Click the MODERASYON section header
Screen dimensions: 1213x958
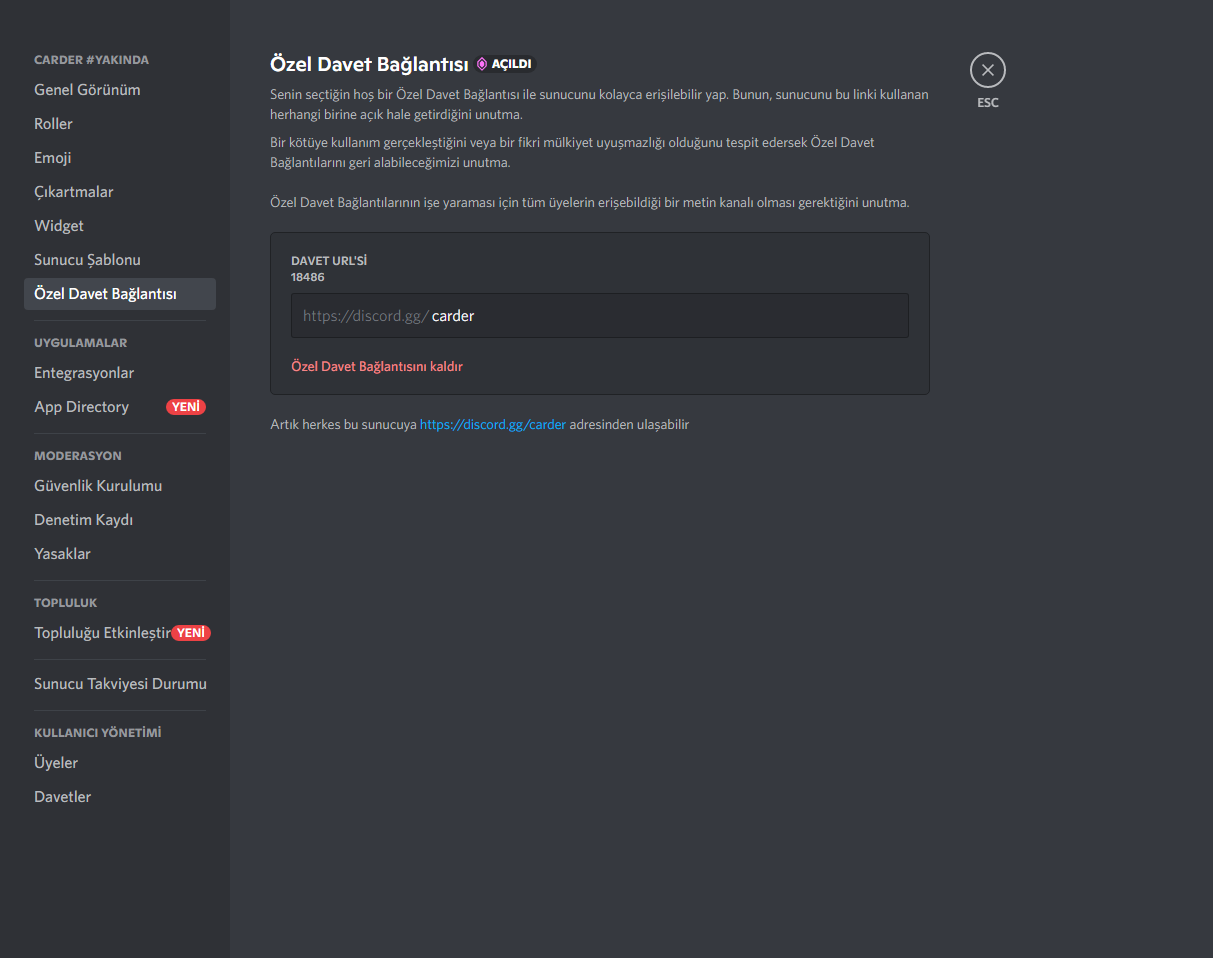click(78, 456)
